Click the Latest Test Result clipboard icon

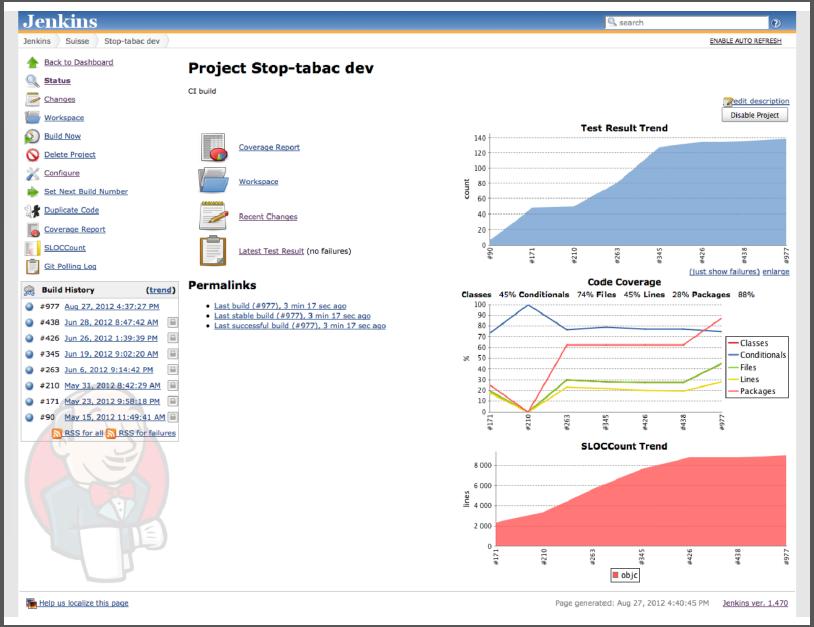tap(213, 250)
